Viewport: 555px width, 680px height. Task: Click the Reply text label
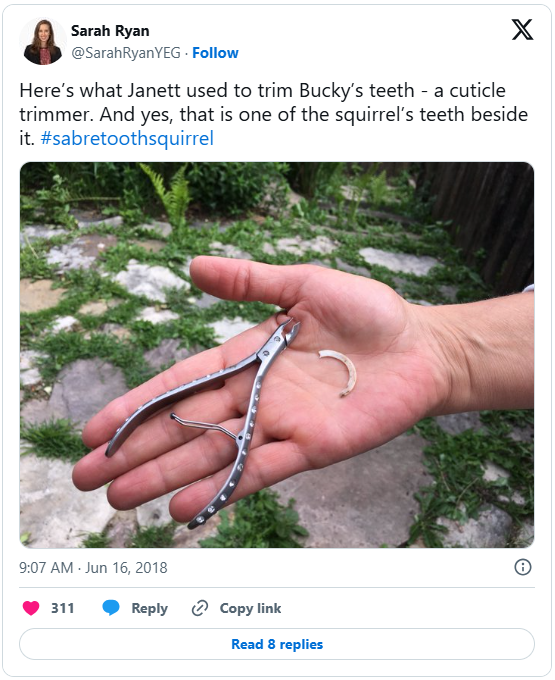(149, 608)
